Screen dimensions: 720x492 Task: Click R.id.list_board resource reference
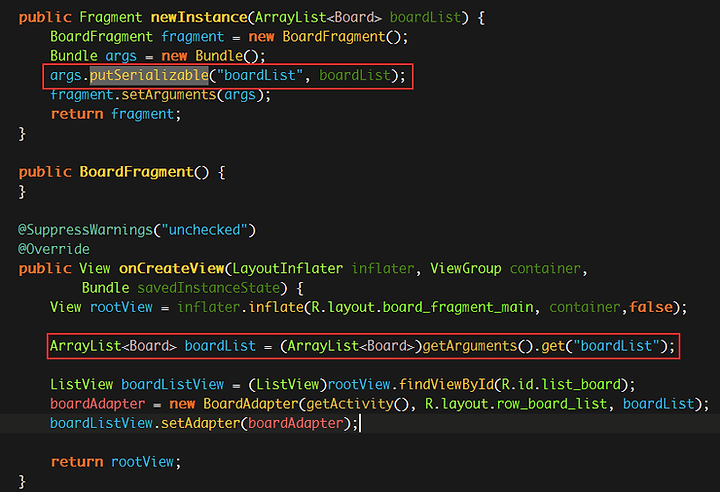pyautogui.click(x=561, y=385)
